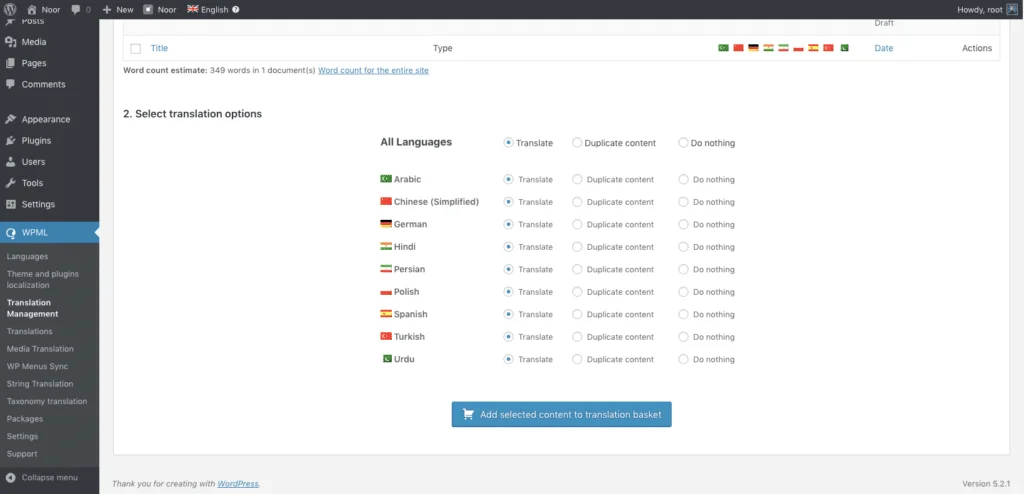Image resolution: width=1024 pixels, height=494 pixels.
Task: Click the Hindi flag column header
Action: click(769, 48)
